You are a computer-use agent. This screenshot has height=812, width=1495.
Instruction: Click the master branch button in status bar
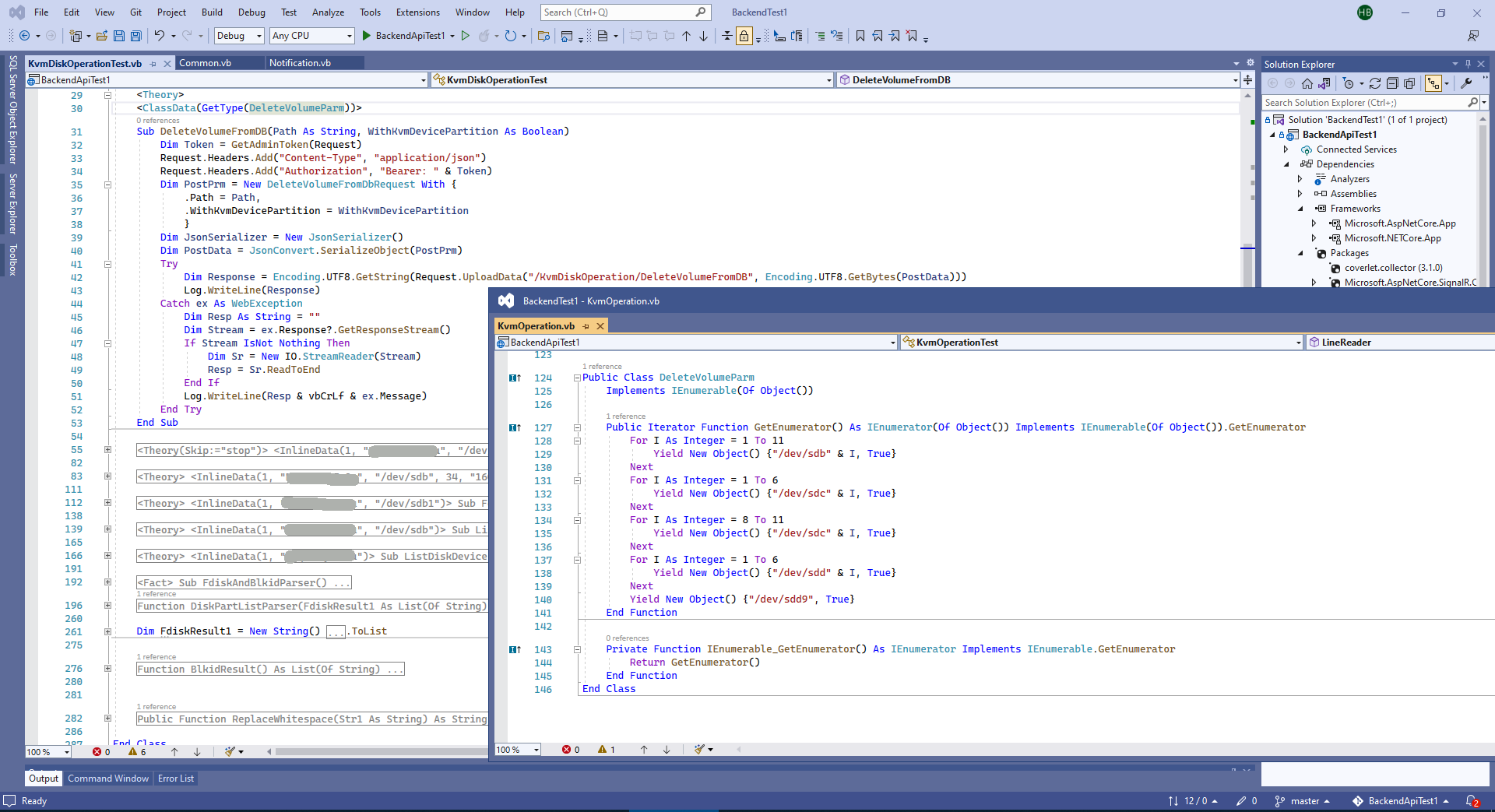click(x=1303, y=801)
